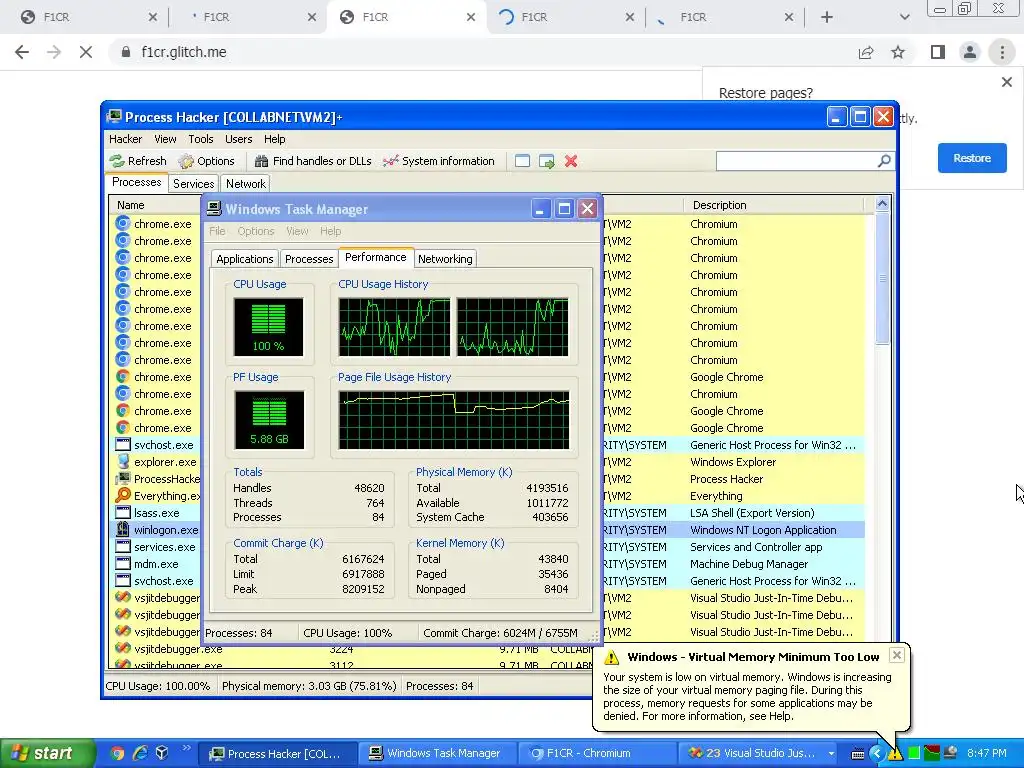This screenshot has width=1024, height=768.
Task: Click the f1cr.glitch.me address bar
Action: point(483,52)
